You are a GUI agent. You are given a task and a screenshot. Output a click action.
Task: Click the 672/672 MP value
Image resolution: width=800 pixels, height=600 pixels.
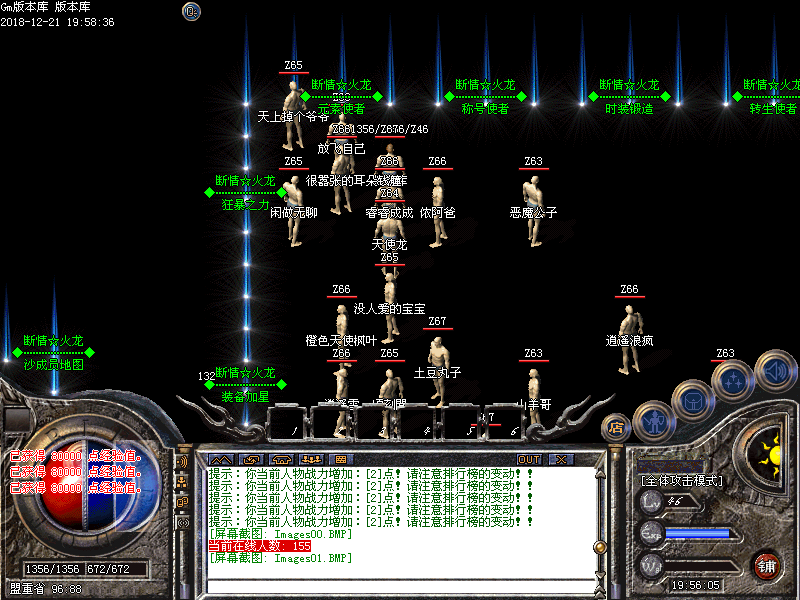[x=109, y=568]
